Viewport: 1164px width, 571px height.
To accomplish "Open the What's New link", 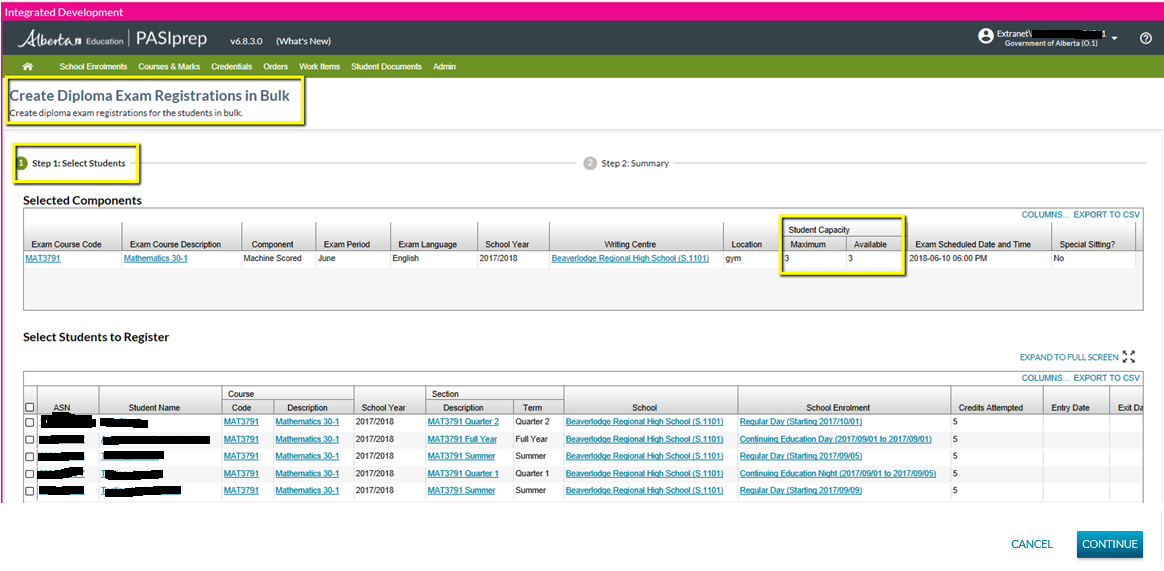I will 303,41.
